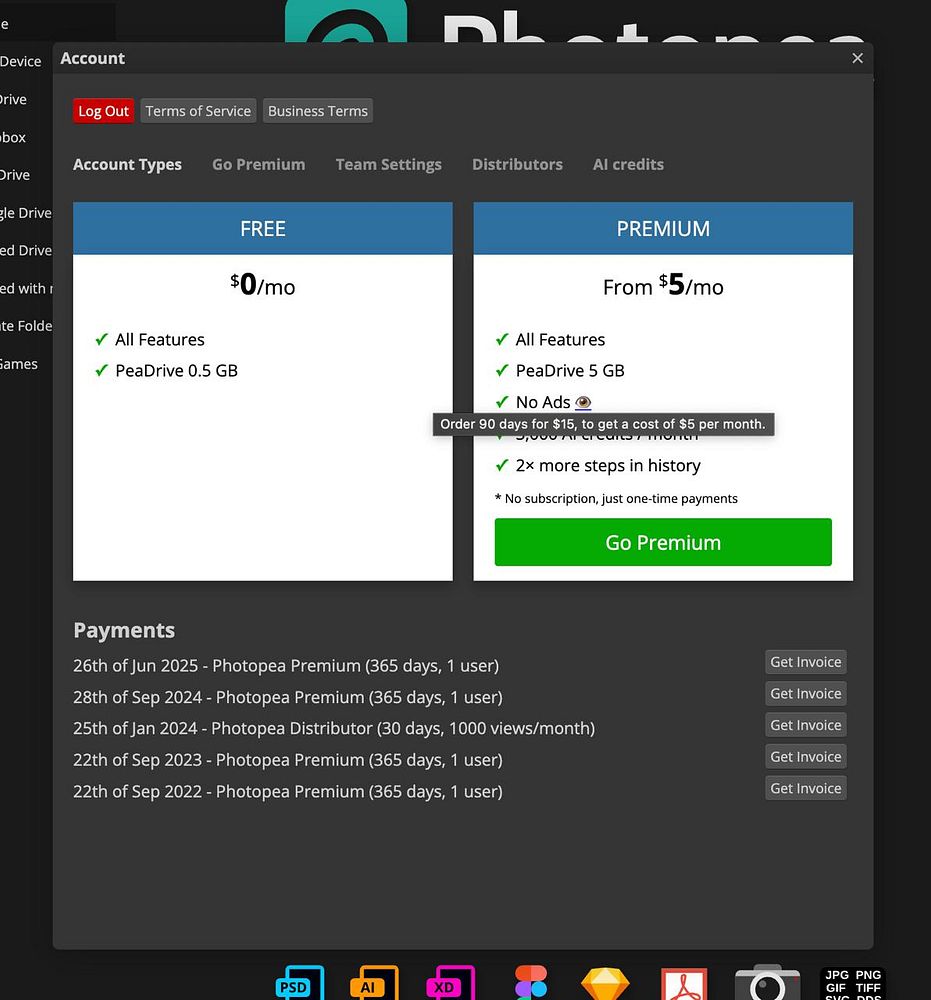Open the Team Settings tab
931x1000 pixels.
click(388, 165)
